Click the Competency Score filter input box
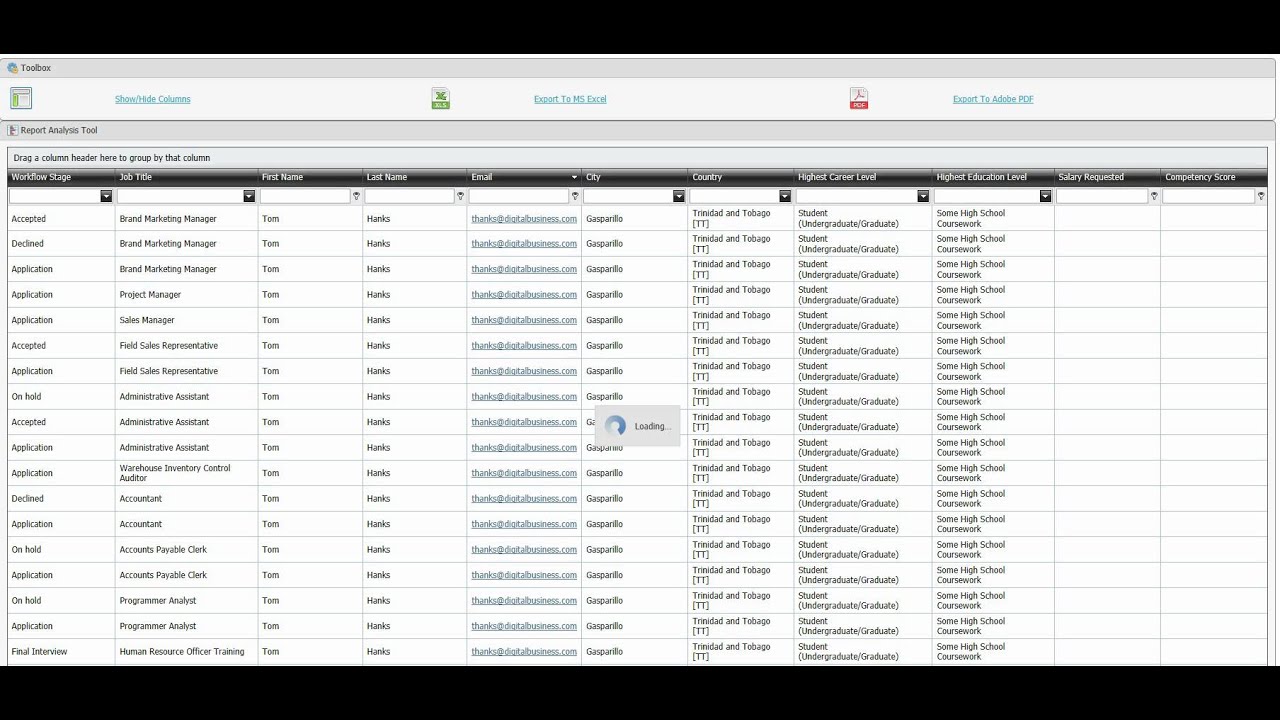Image resolution: width=1280 pixels, height=720 pixels. coord(1208,196)
